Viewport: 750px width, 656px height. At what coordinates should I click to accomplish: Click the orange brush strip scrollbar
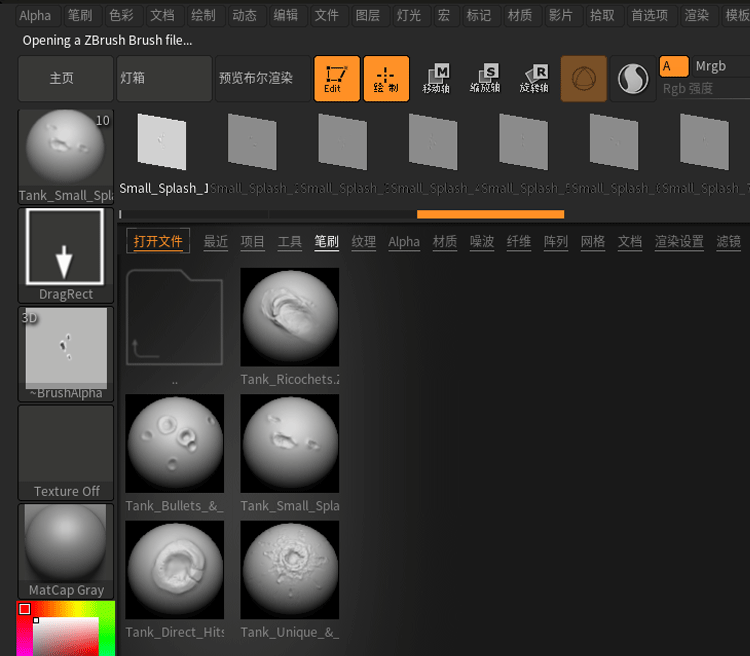[x=490, y=214]
